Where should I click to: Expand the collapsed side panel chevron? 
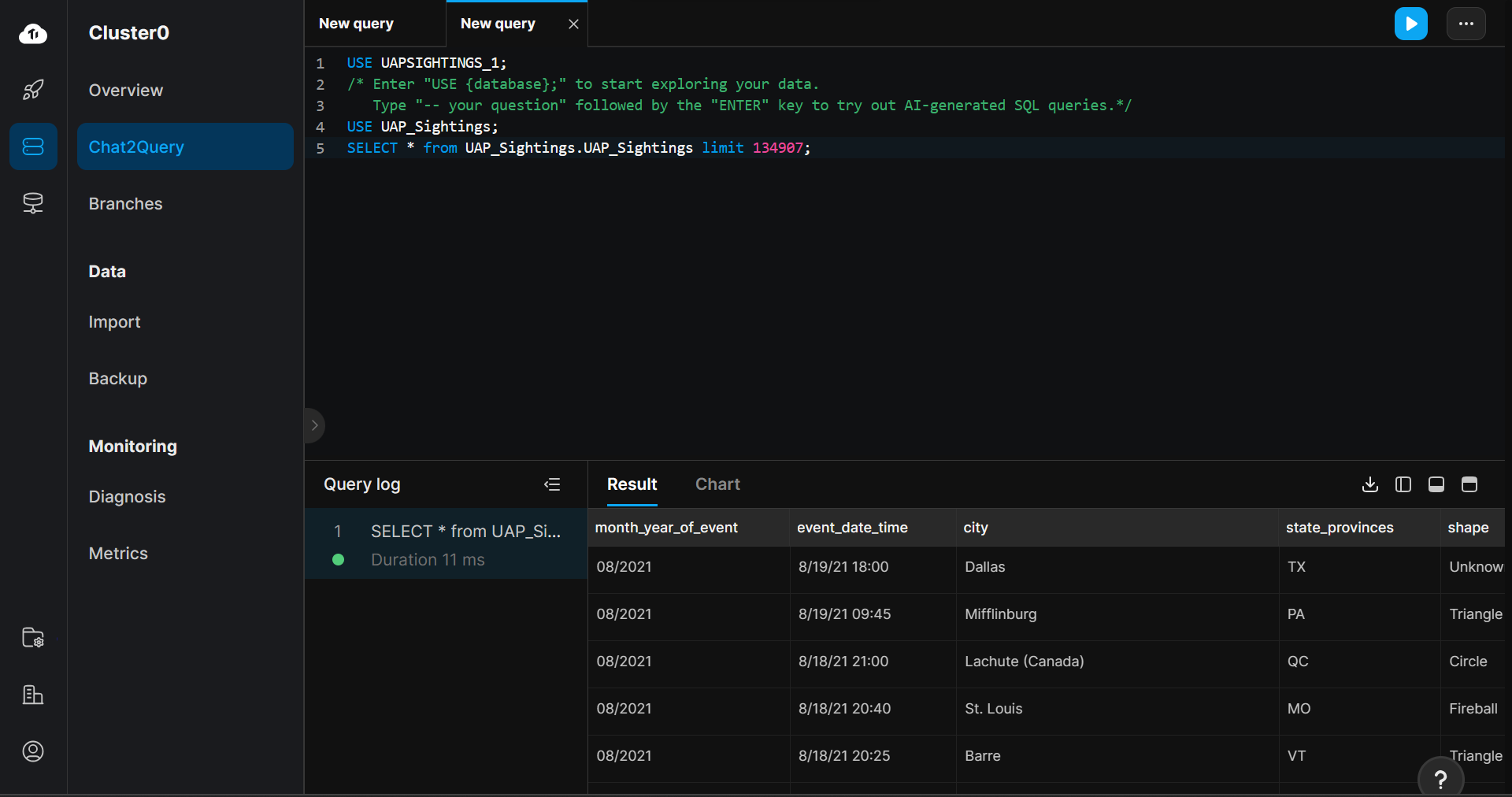pyautogui.click(x=314, y=425)
